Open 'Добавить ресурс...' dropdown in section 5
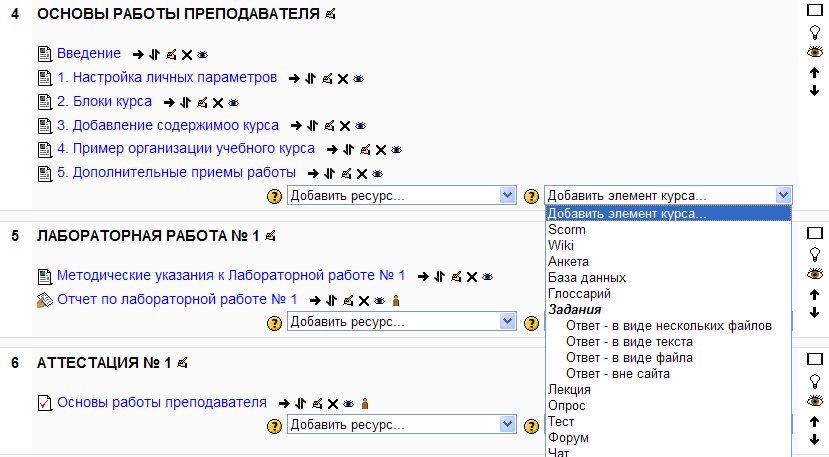 [402, 321]
